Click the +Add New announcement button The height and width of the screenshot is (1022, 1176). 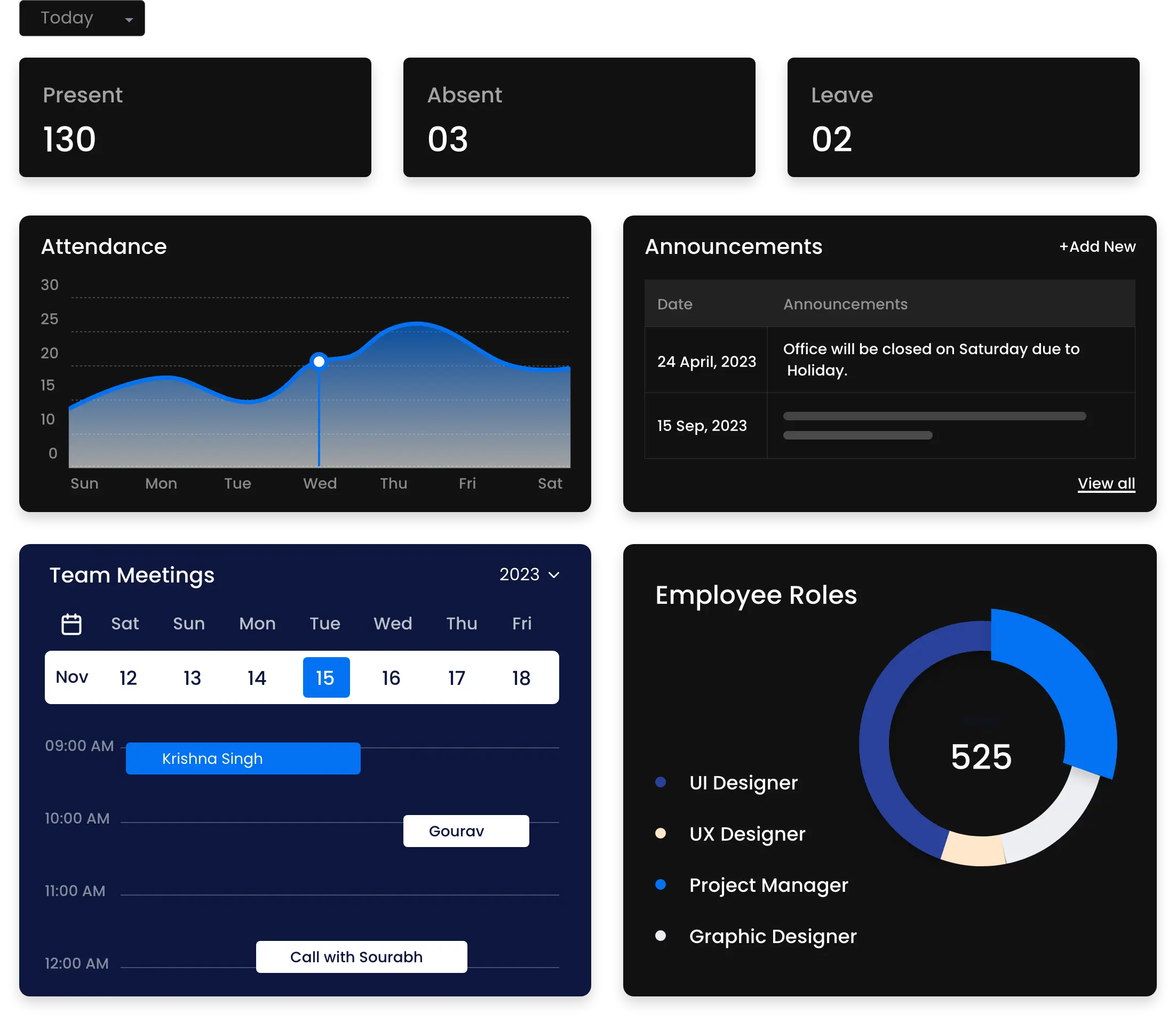pyautogui.click(x=1096, y=246)
